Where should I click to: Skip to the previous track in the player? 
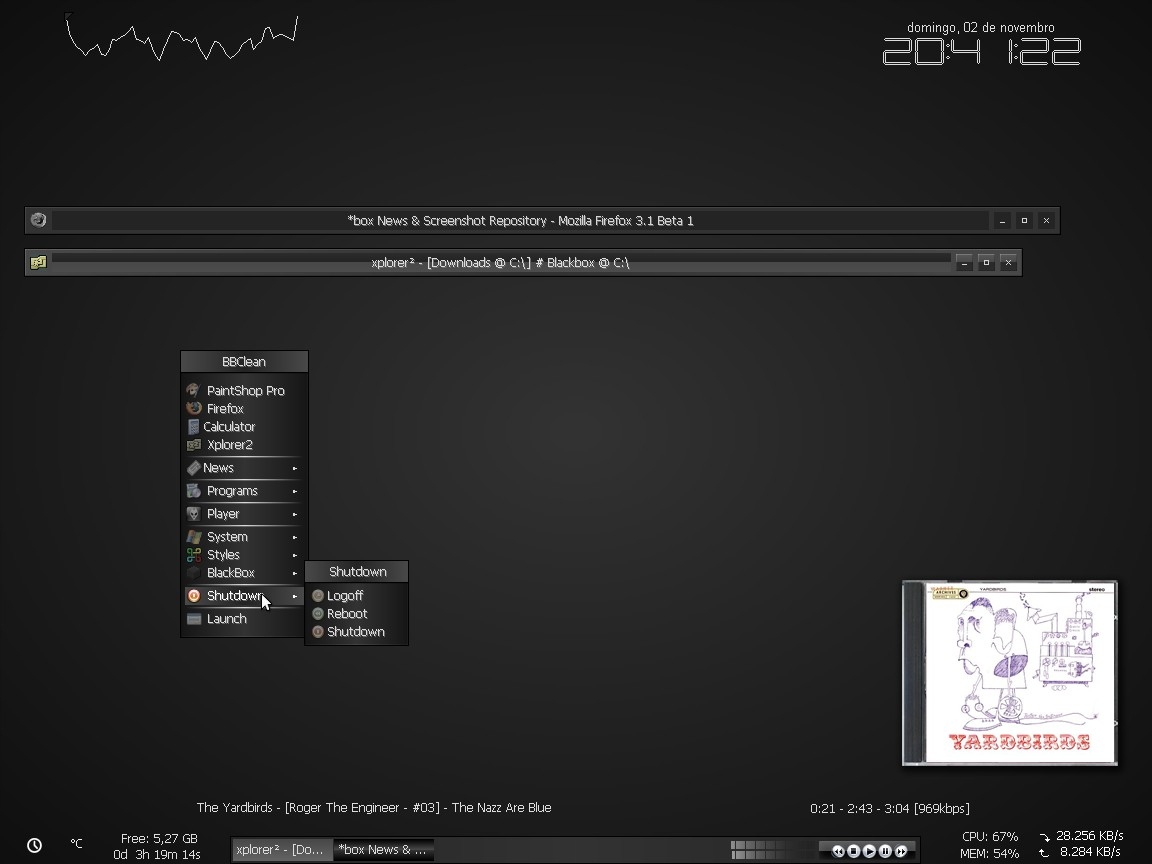tap(838, 851)
